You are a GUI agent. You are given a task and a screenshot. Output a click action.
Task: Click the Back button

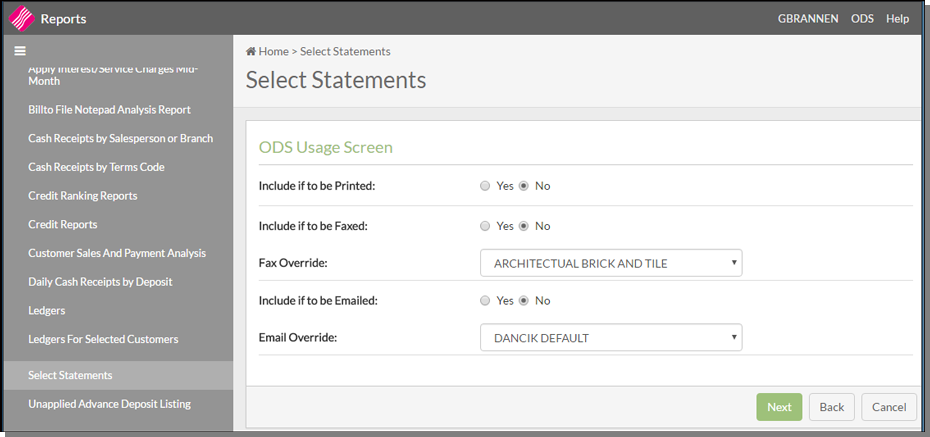point(832,407)
